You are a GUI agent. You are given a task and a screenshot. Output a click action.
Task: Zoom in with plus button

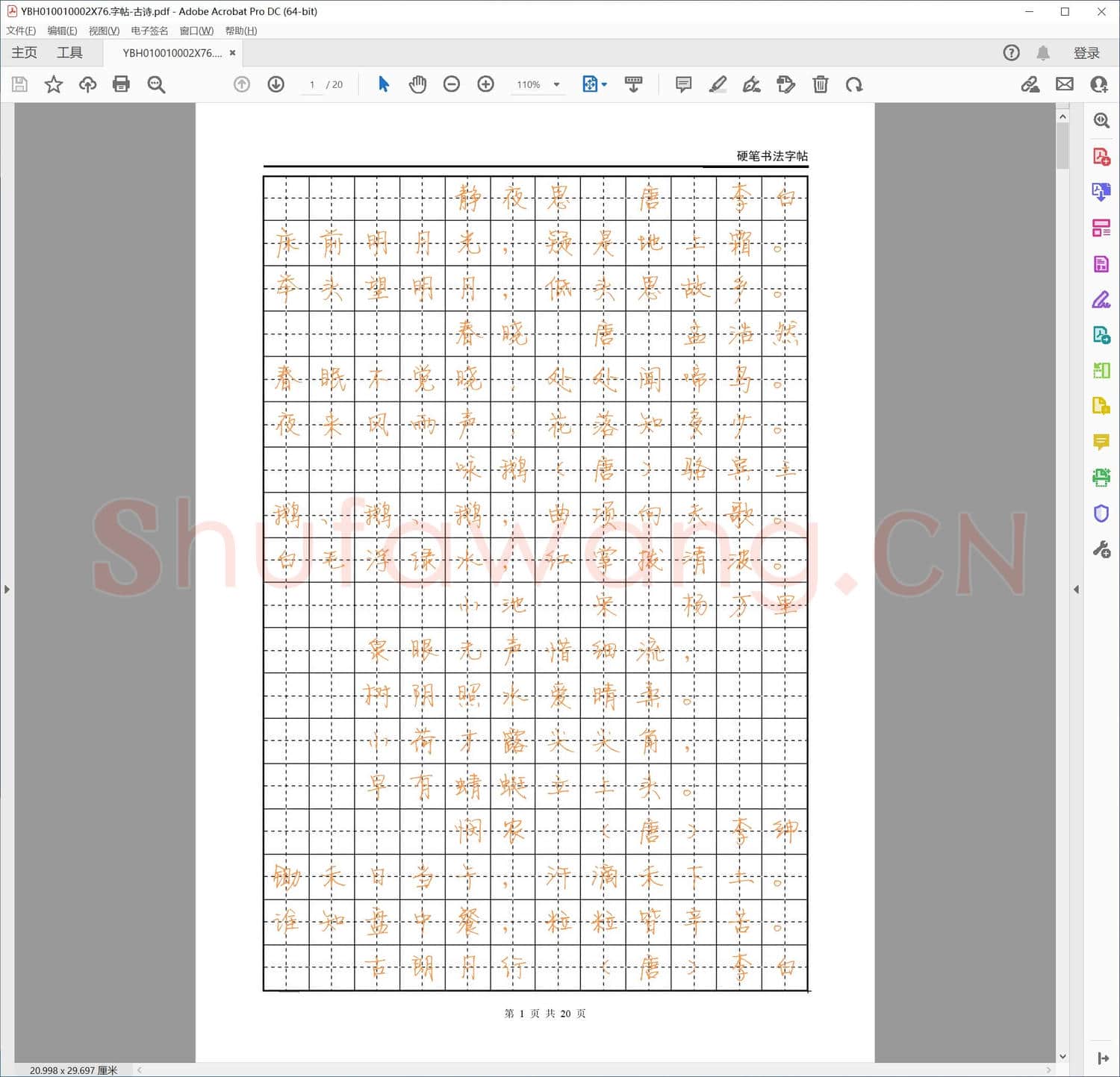486,84
